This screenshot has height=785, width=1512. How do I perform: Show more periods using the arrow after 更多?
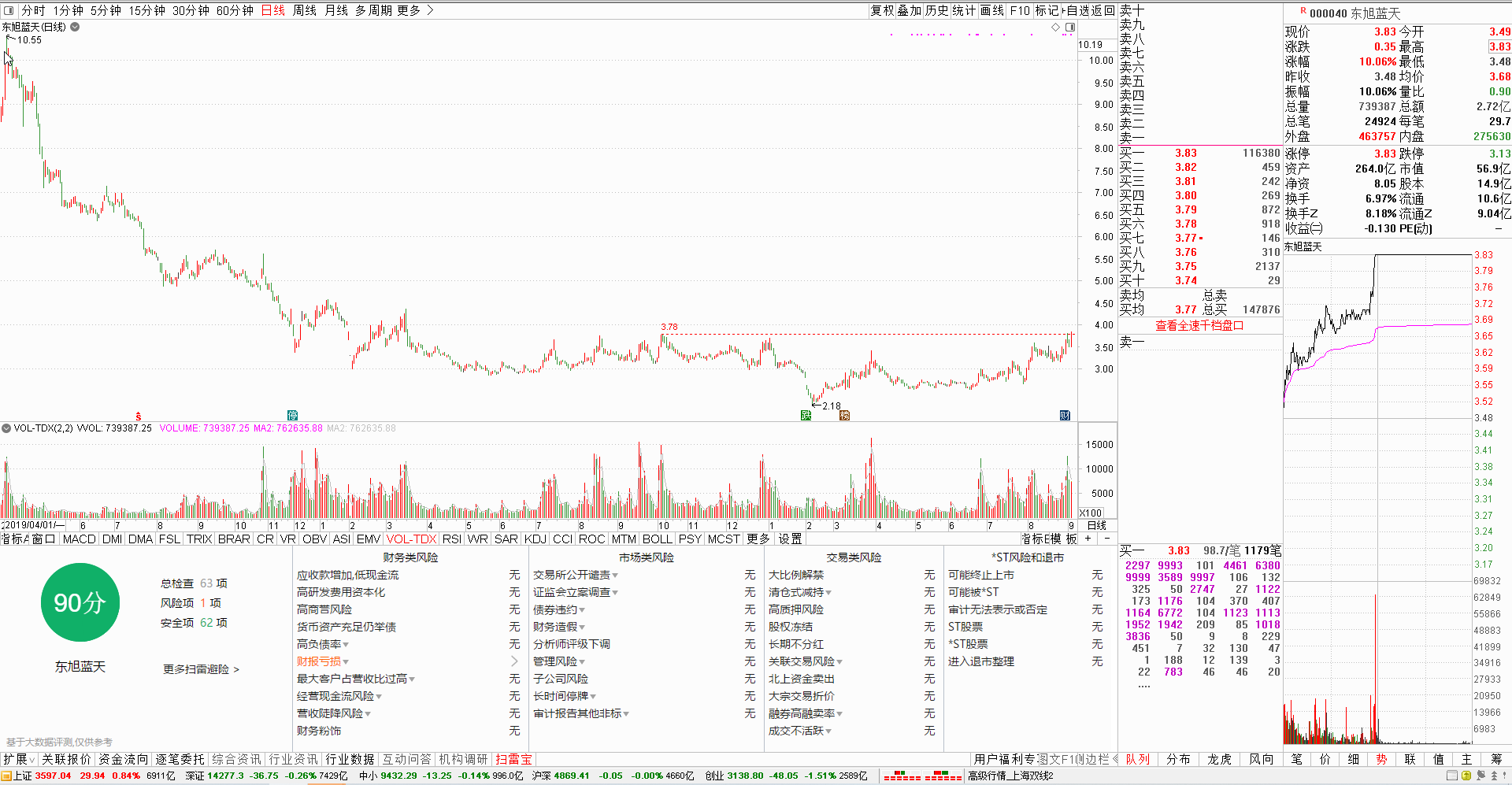[430, 10]
